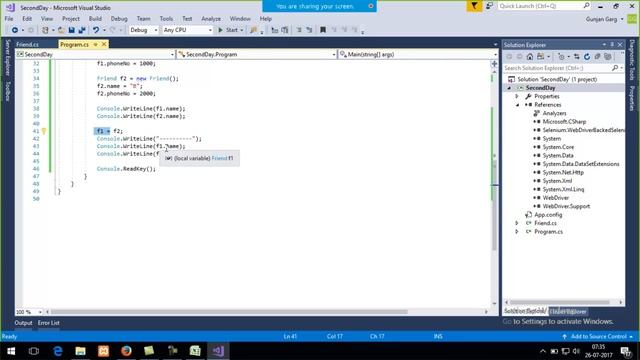Viewport: 640px width, 360px height.
Task: Open the Debug menu
Action: (119, 19)
